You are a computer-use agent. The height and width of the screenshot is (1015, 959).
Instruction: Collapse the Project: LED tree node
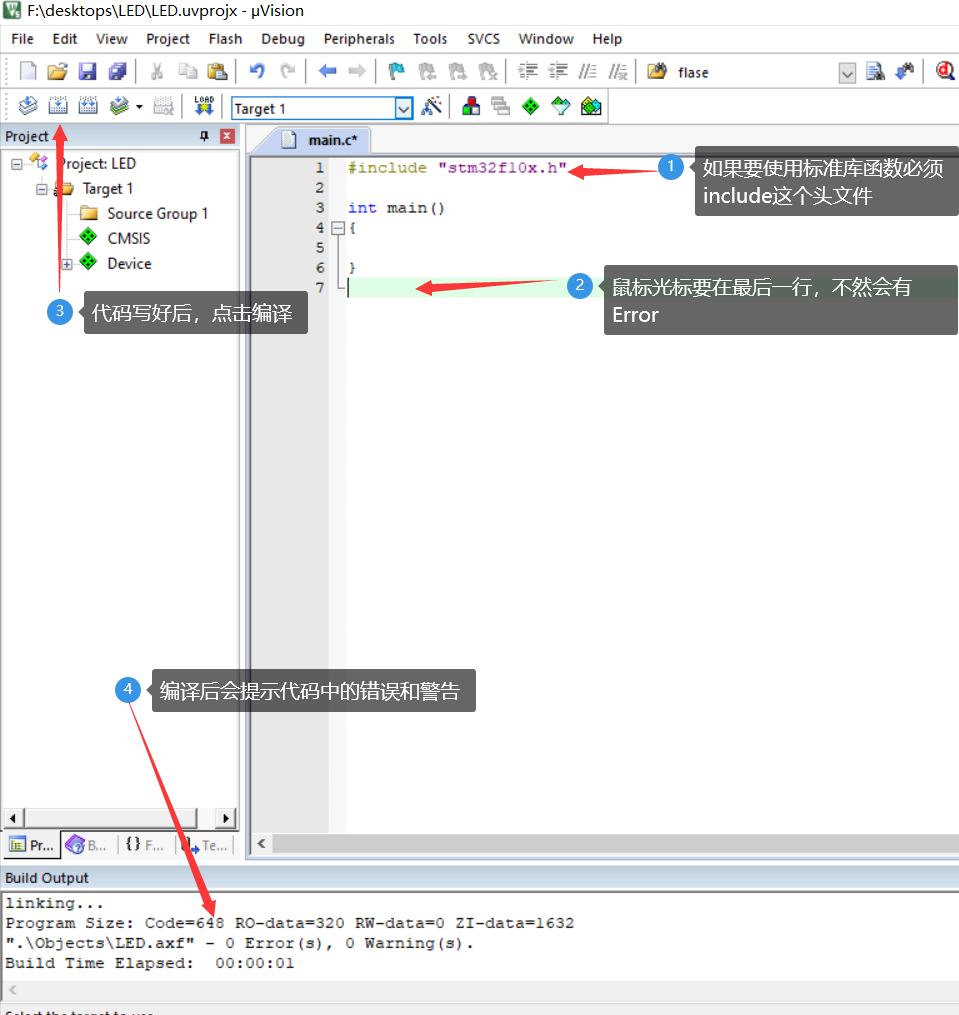click(17, 164)
